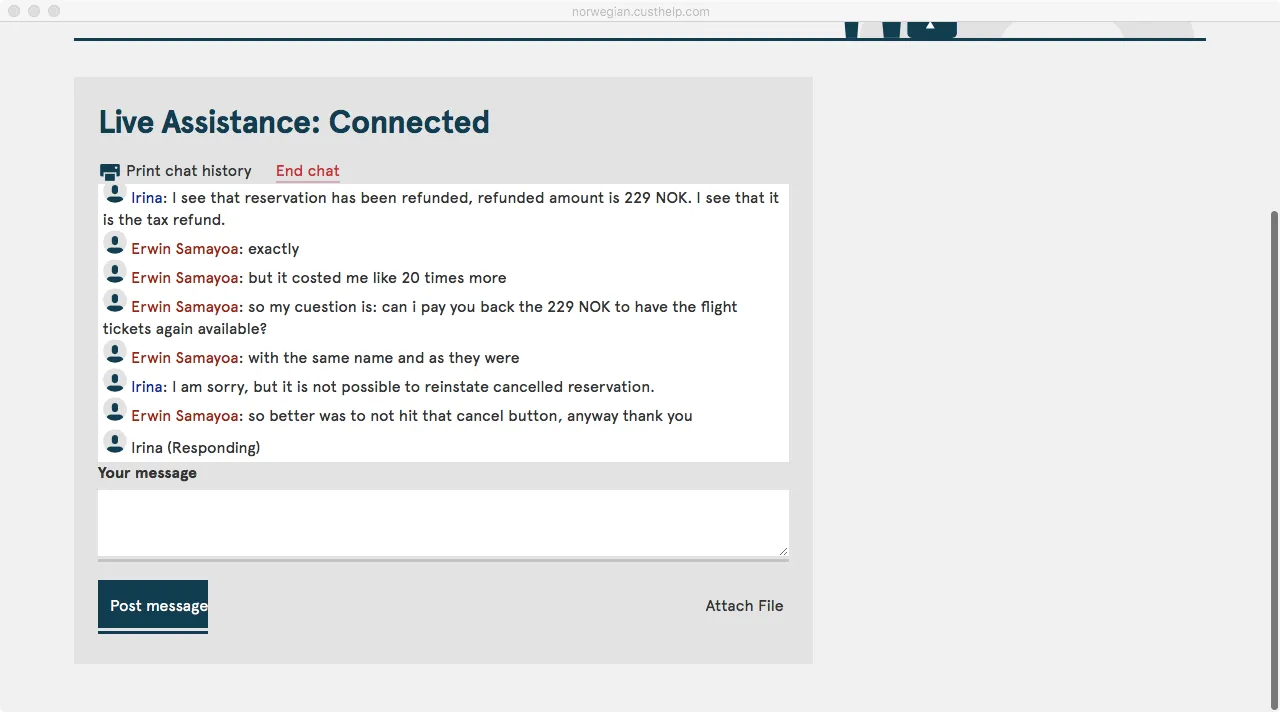Click avatar icon beside 'so my cuestion is' message
The image size is (1280, 712).
(x=115, y=301)
